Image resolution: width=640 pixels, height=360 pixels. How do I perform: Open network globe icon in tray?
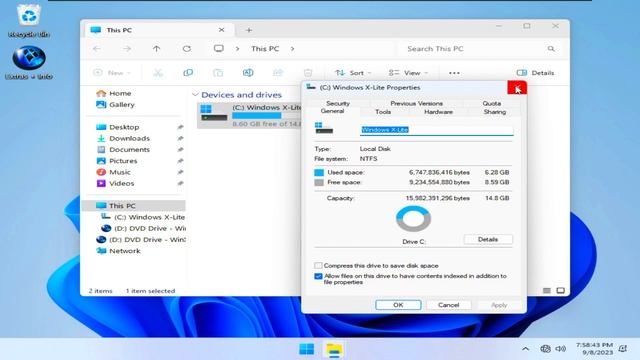(545, 349)
